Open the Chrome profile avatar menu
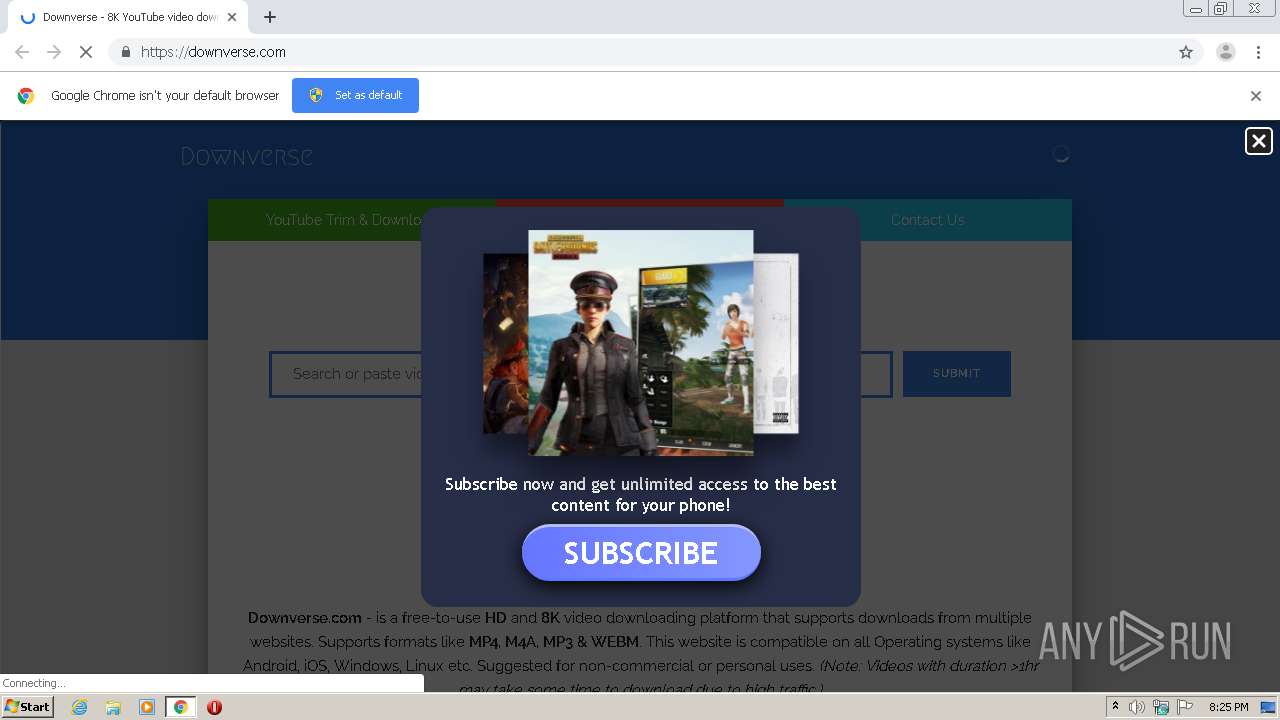Viewport: 1280px width, 720px height. 1225,52
